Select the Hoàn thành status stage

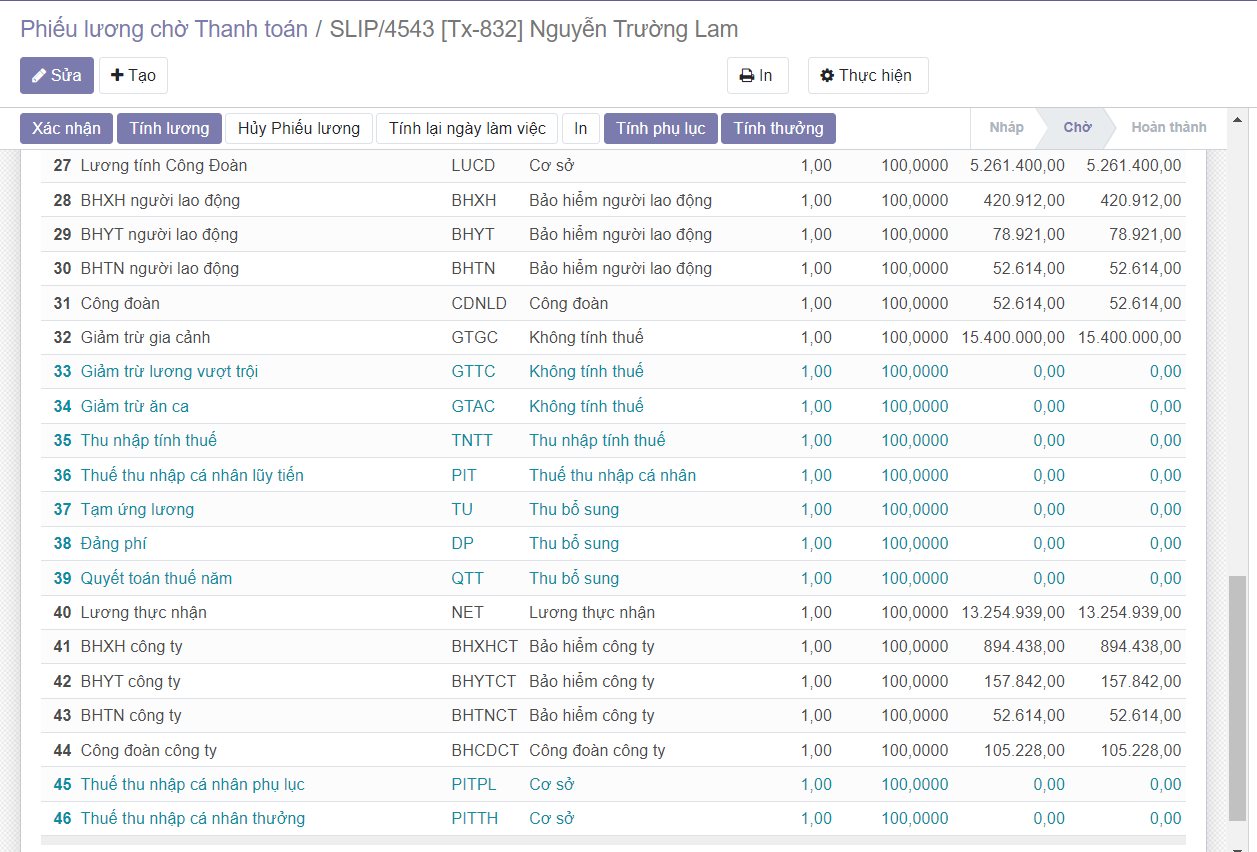click(1168, 128)
